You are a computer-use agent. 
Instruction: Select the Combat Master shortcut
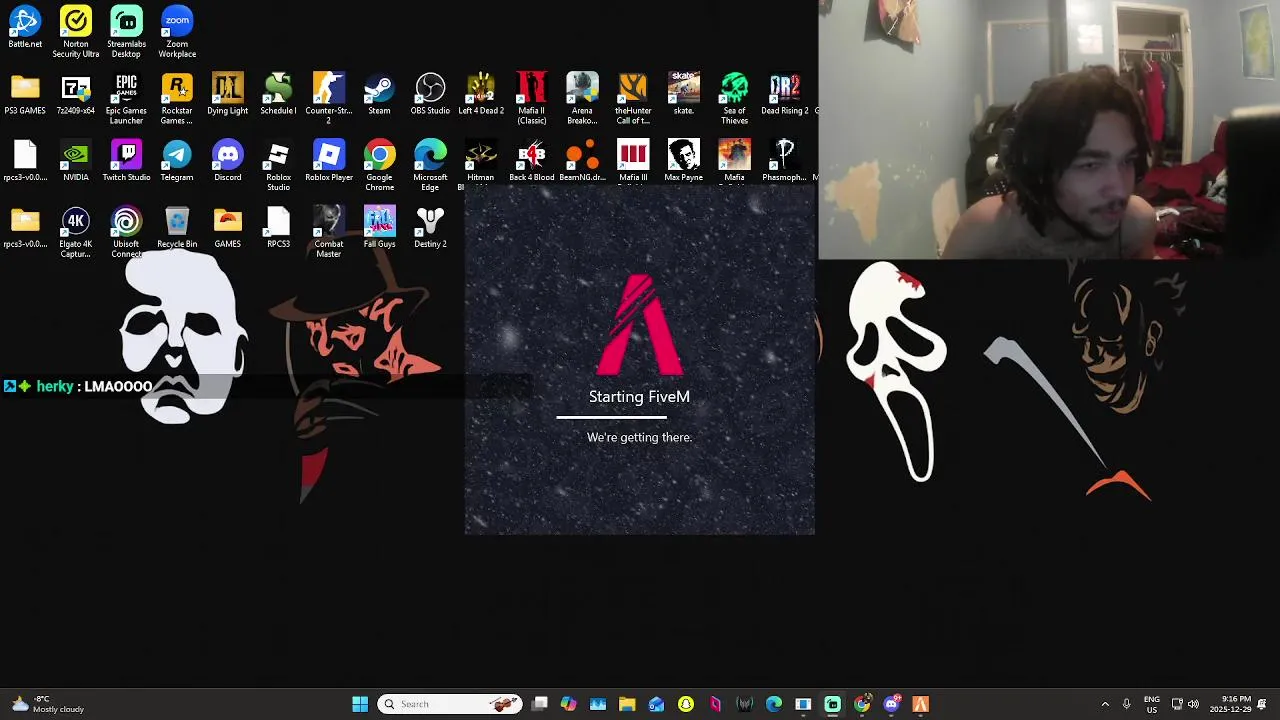[329, 232]
